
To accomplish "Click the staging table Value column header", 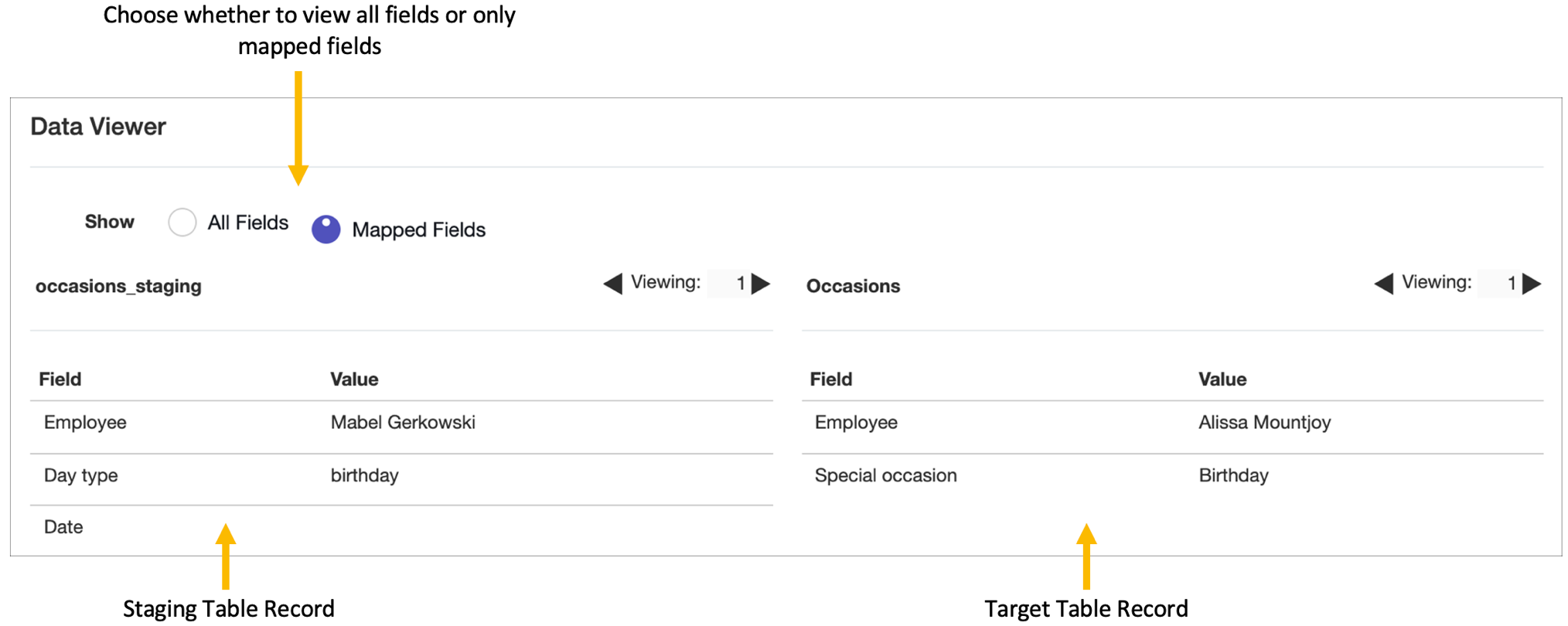I will [x=354, y=379].
